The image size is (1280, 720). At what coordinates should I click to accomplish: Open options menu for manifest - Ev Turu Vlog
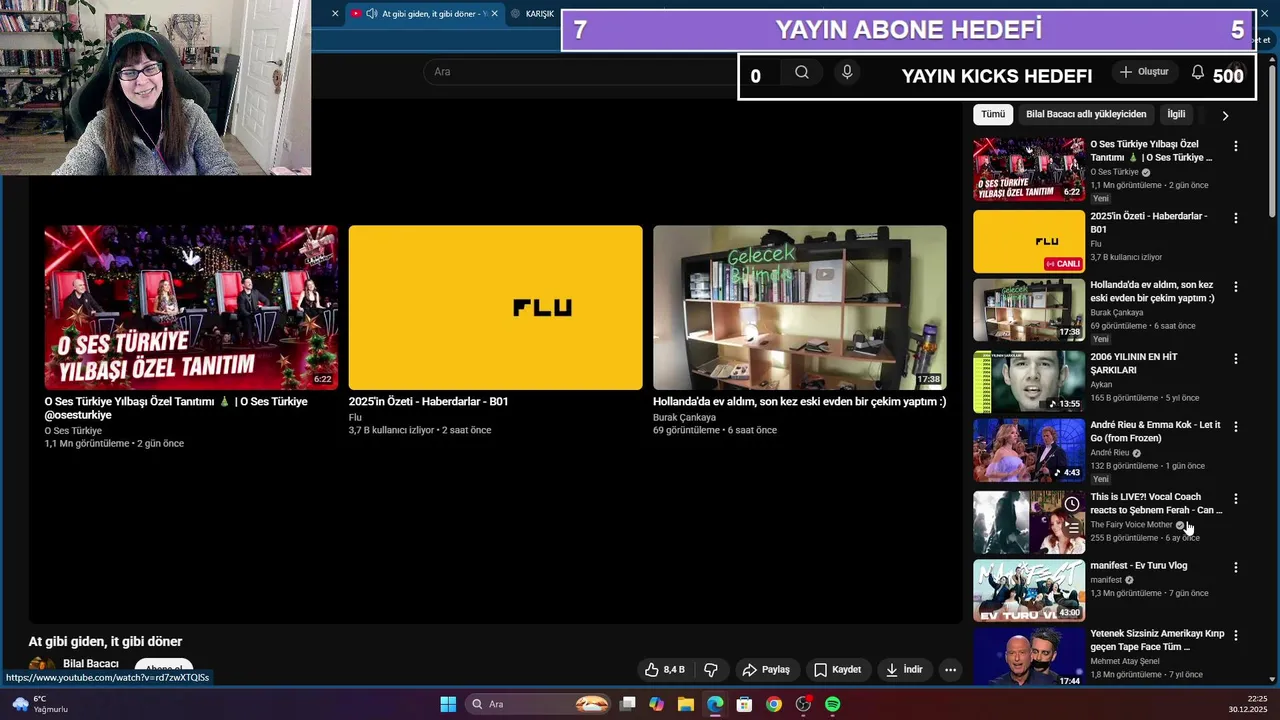(x=1236, y=568)
